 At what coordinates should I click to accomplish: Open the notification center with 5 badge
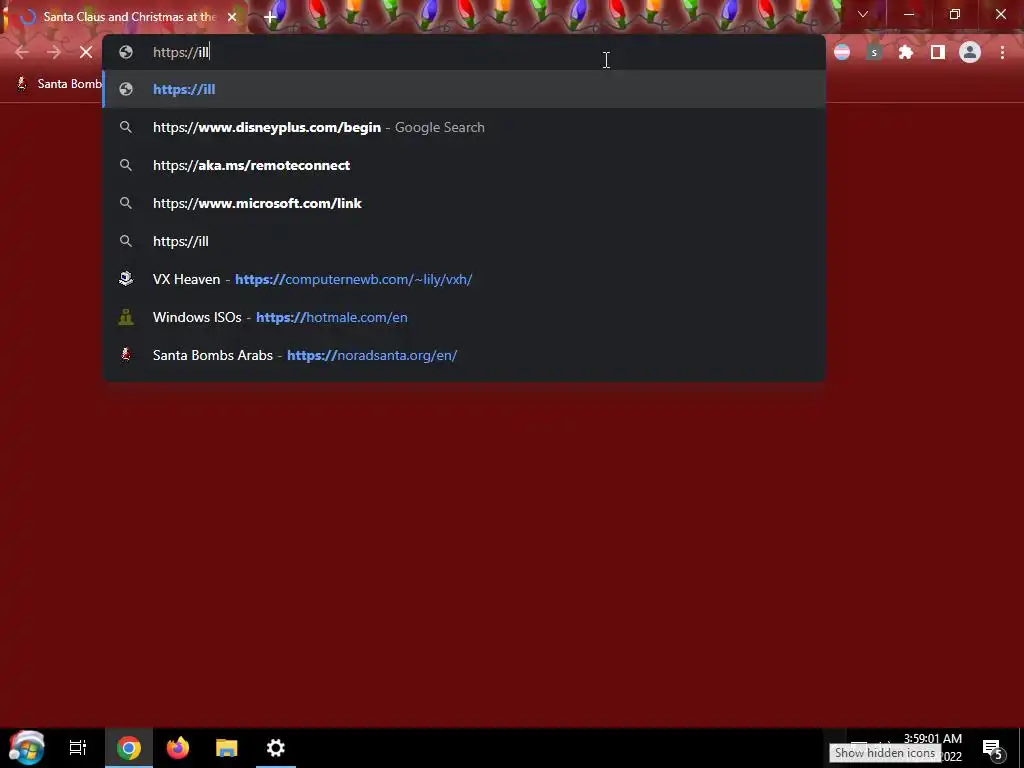pos(993,748)
